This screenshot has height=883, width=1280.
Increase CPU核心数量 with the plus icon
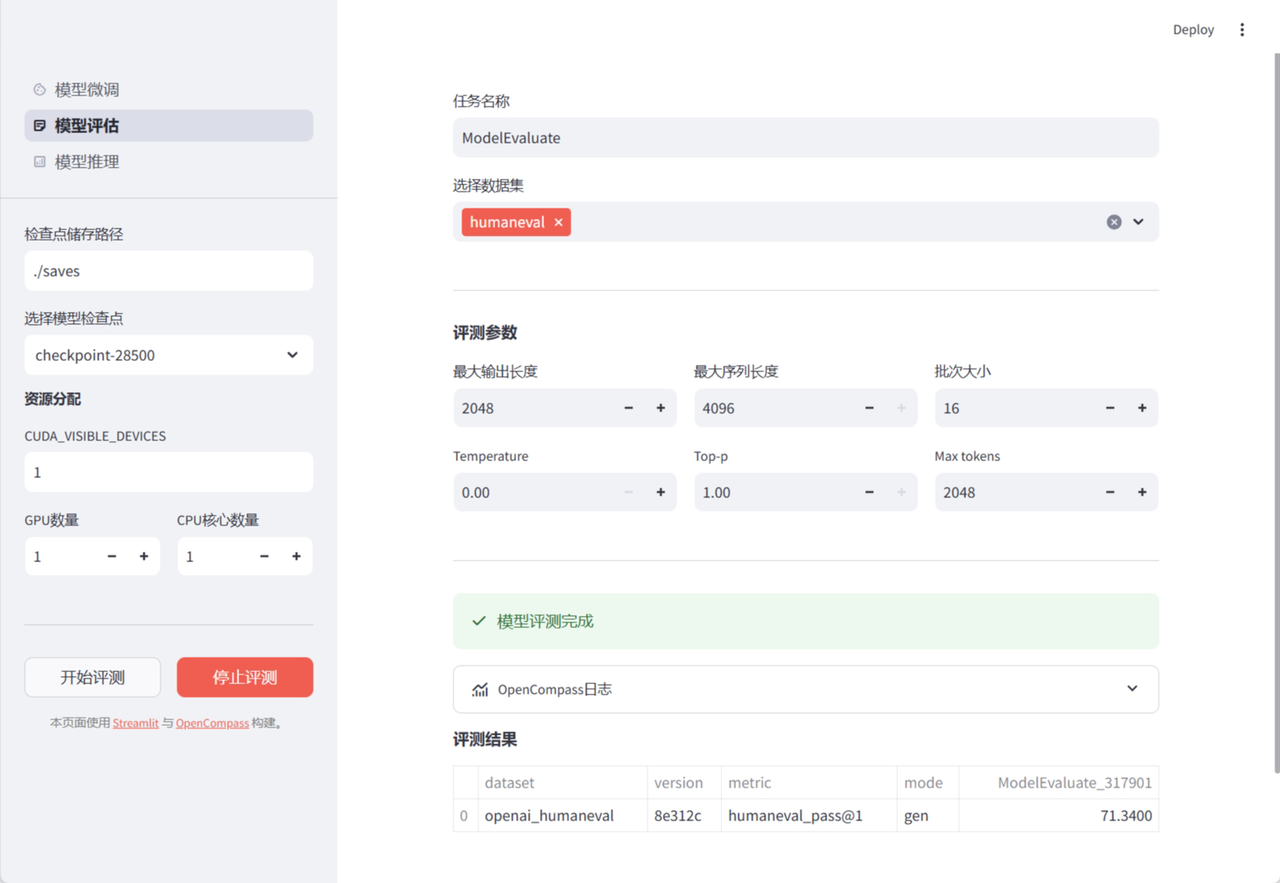click(x=297, y=556)
